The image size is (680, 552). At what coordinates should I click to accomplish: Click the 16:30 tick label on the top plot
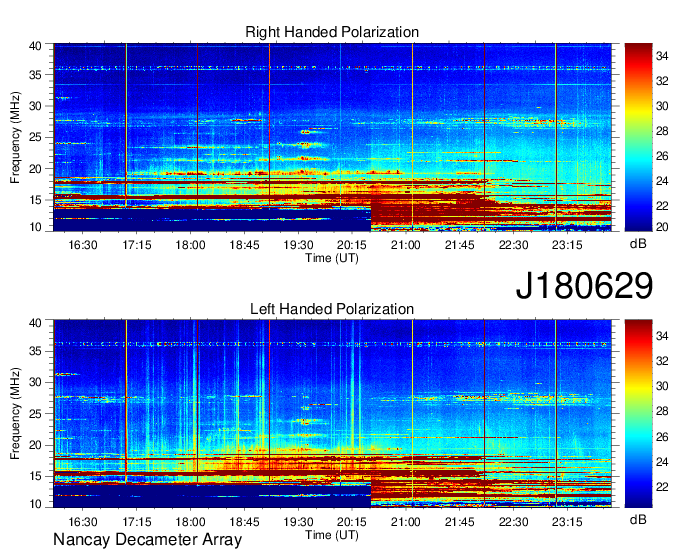(x=83, y=245)
